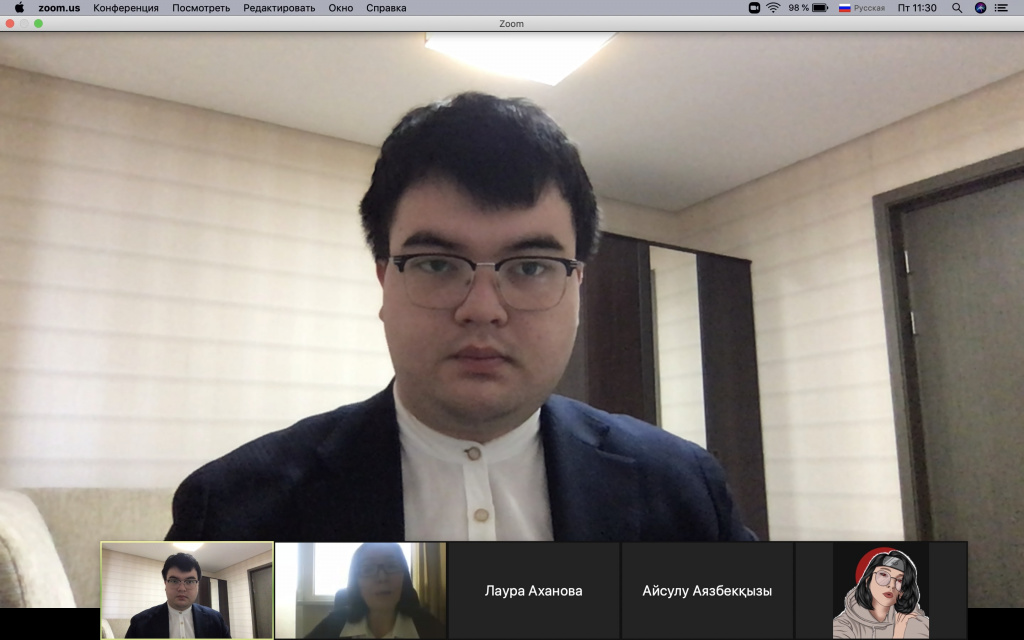1024x640 pixels.
Task: Select the highlighted self-view video thumbnail
Action: coord(187,590)
